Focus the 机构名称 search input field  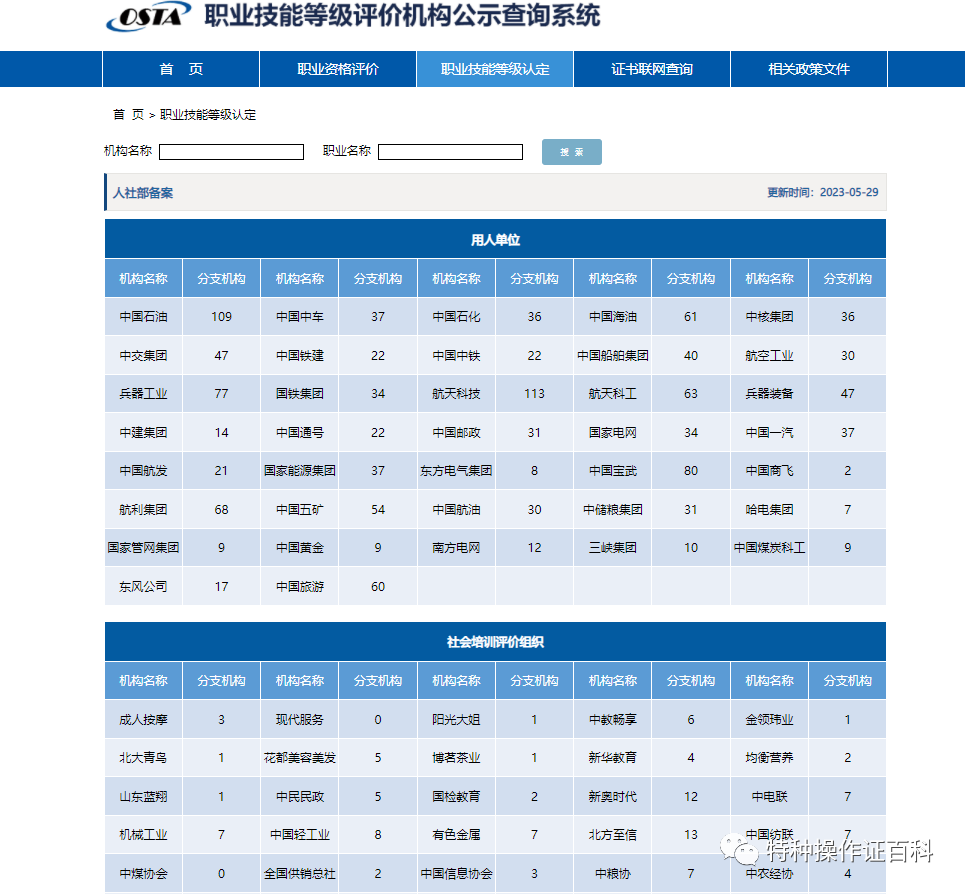point(231,152)
